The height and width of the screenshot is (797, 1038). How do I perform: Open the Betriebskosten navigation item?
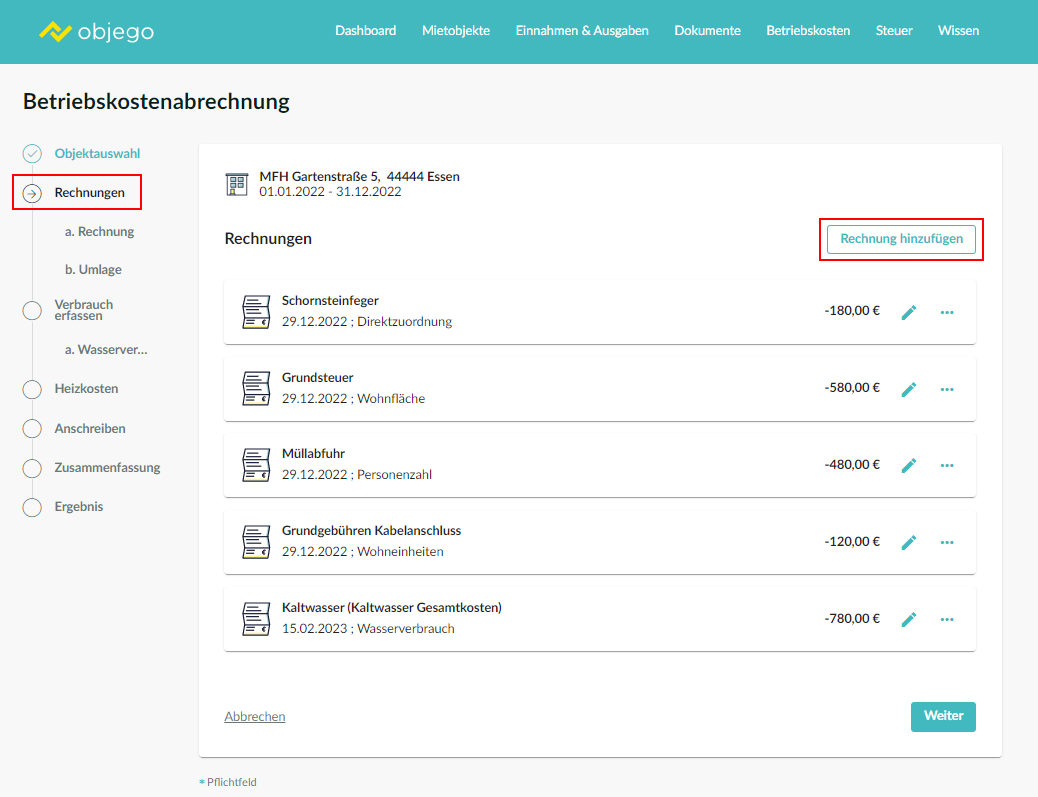(808, 31)
